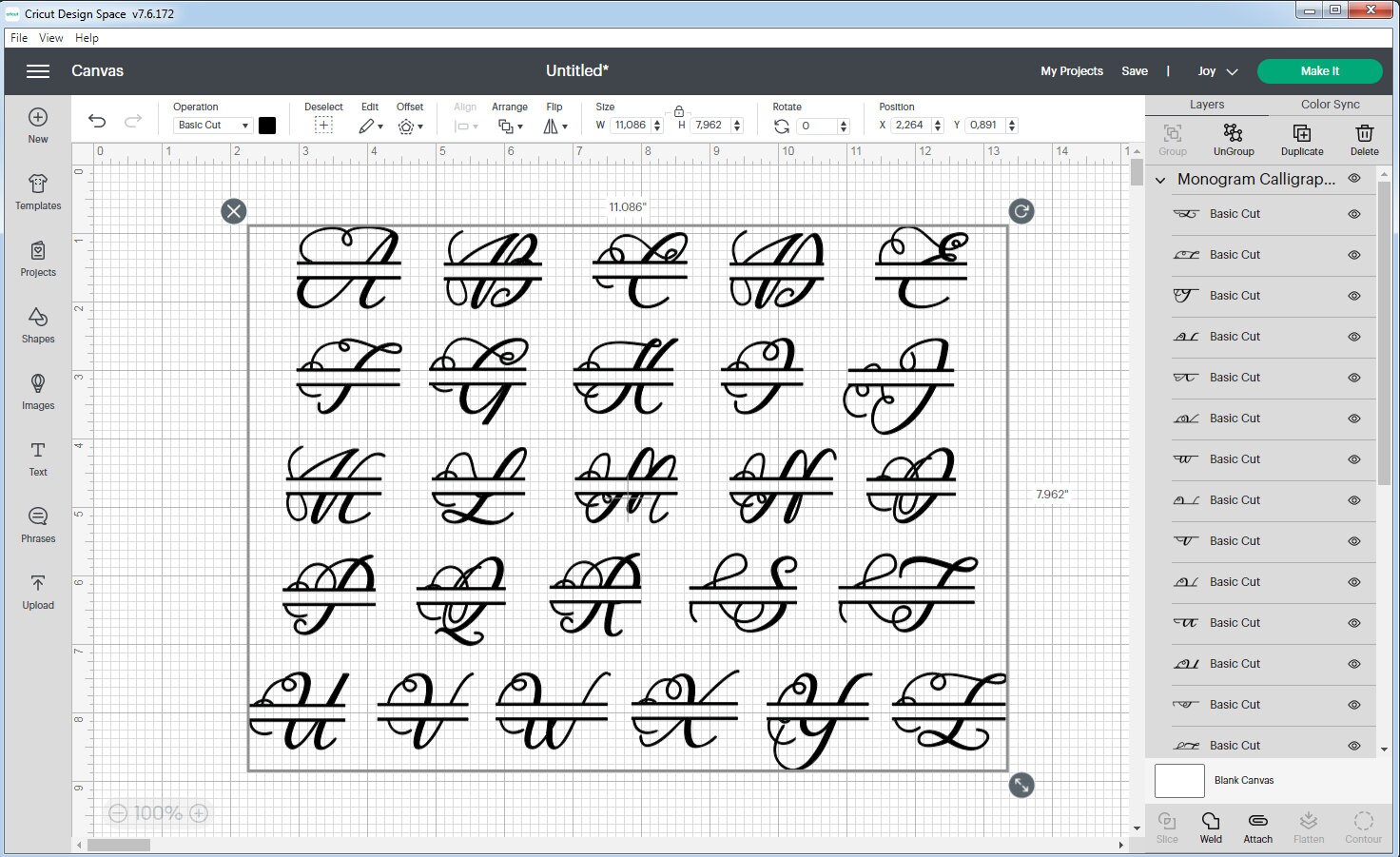Duplicate the selected monogram layer

pos(1301,139)
